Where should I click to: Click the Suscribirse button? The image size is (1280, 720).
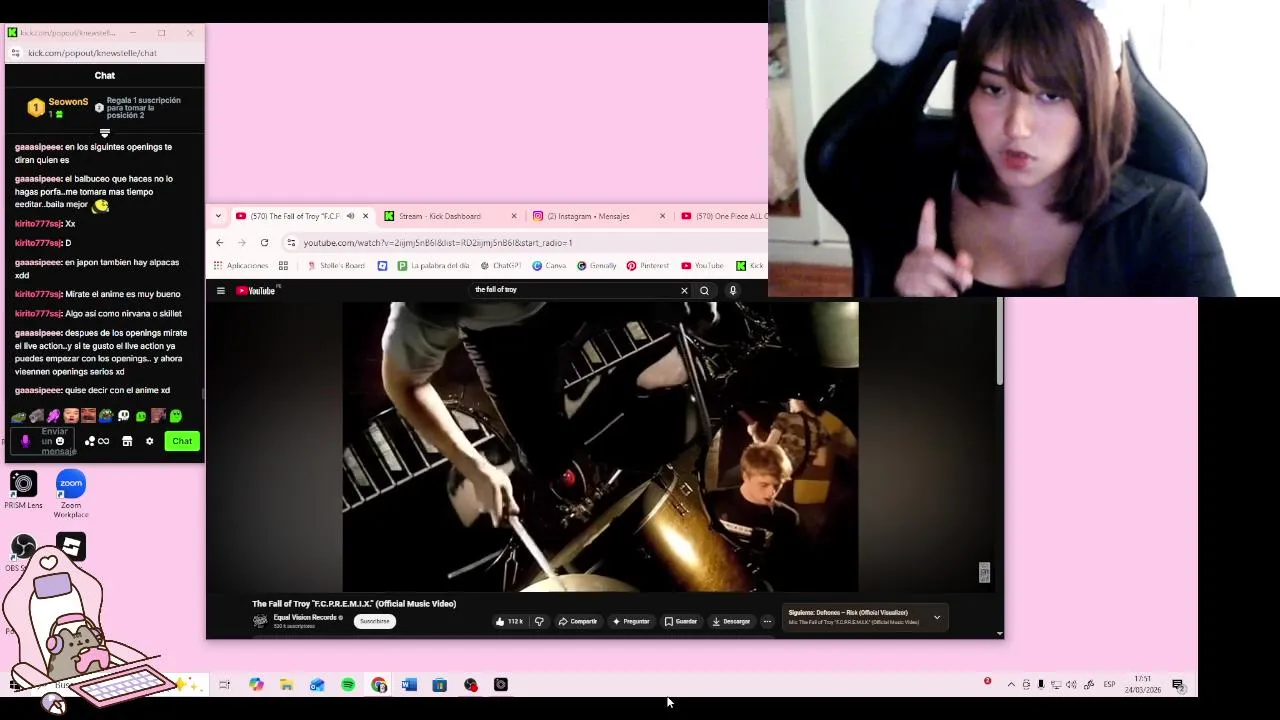[375, 621]
